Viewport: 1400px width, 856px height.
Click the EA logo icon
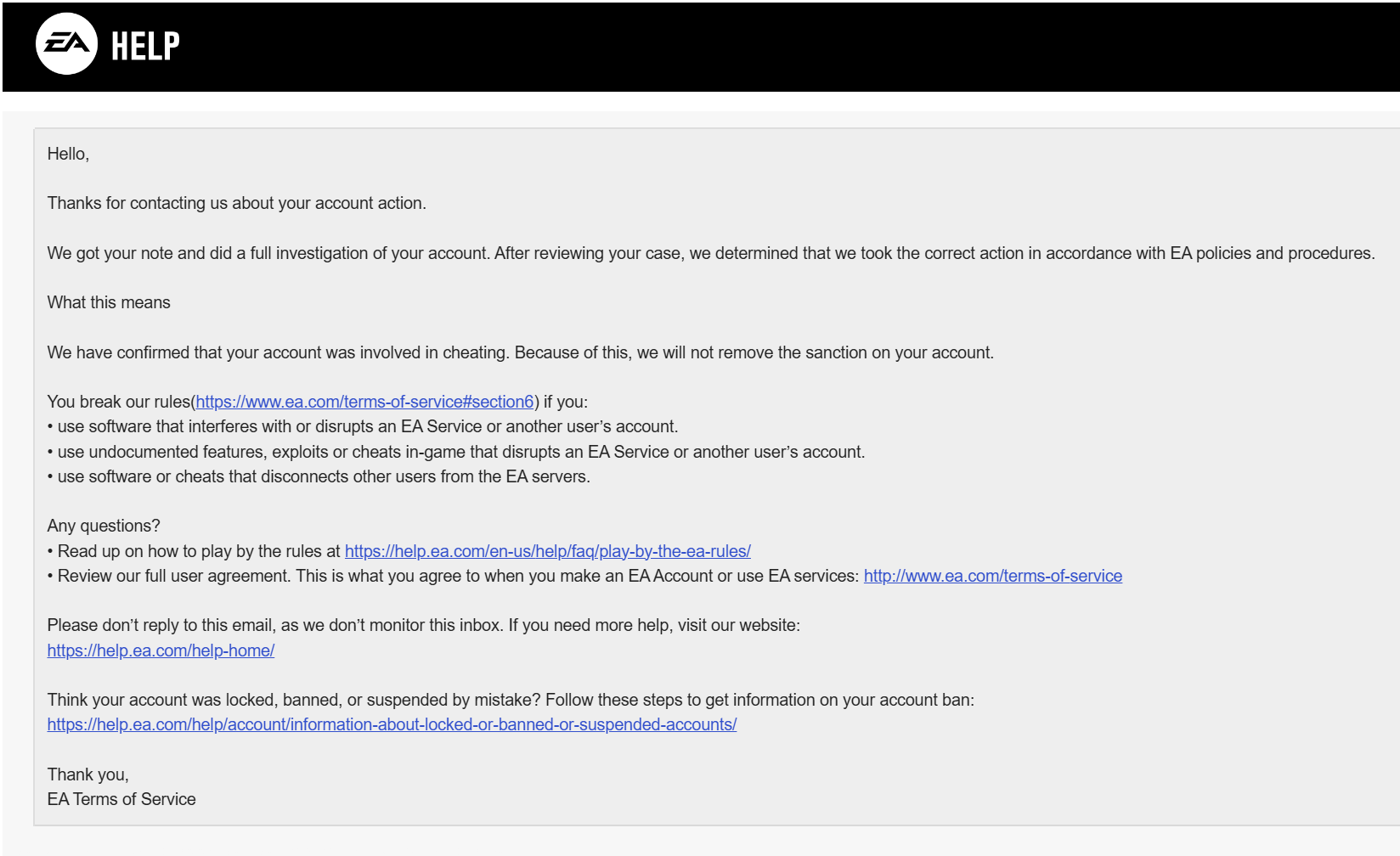pyautogui.click(x=66, y=43)
